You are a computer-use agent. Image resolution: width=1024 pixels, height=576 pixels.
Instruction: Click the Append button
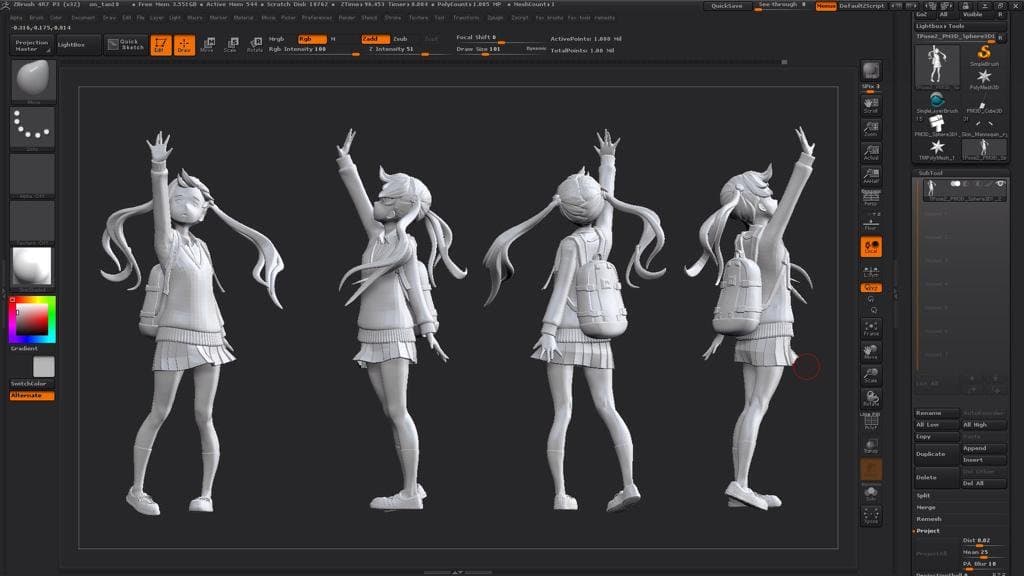coord(983,449)
